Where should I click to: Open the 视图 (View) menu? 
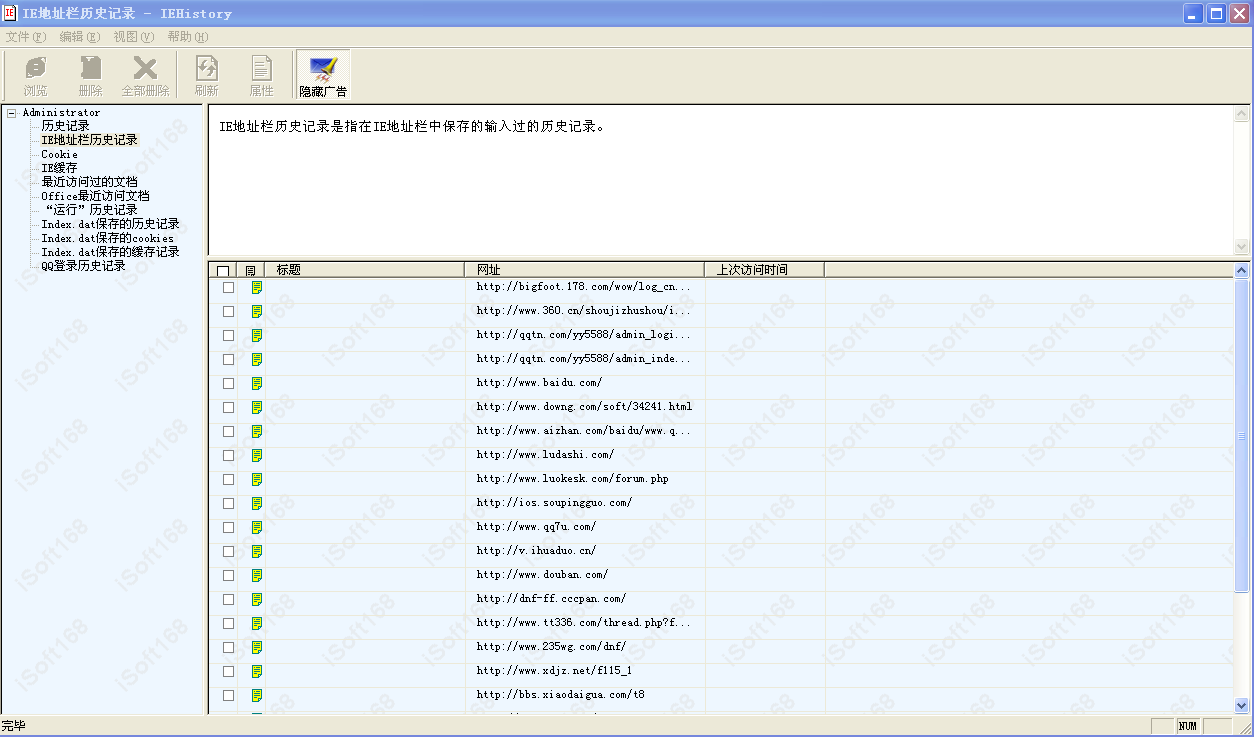[134, 37]
